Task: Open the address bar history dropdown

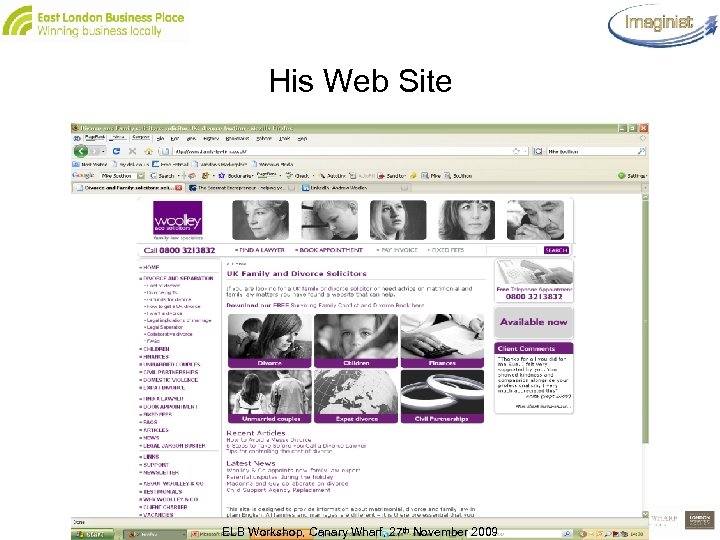Action: [x=526, y=151]
